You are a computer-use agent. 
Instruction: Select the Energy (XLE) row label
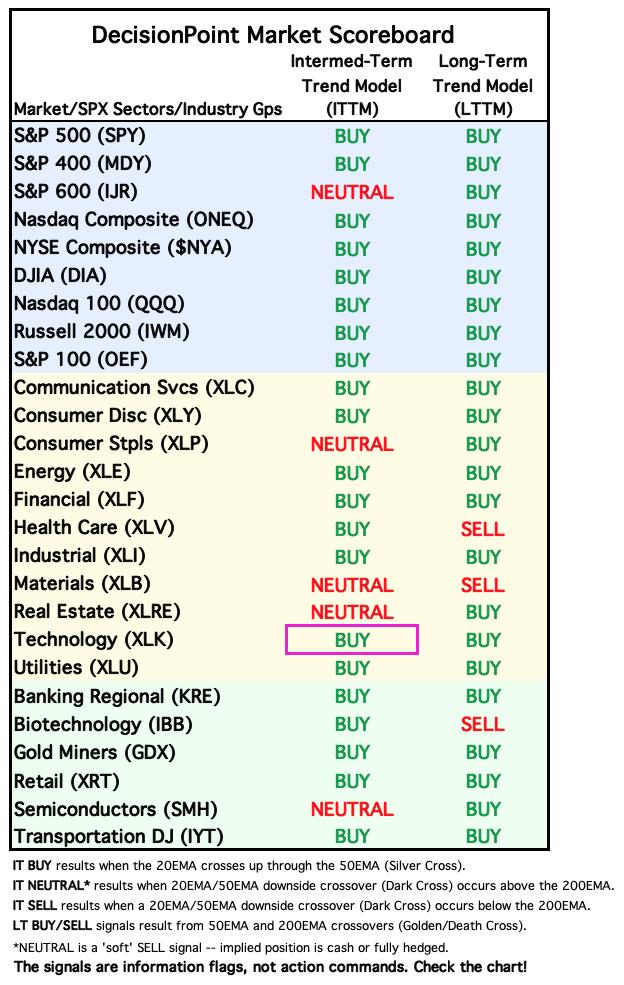72,472
